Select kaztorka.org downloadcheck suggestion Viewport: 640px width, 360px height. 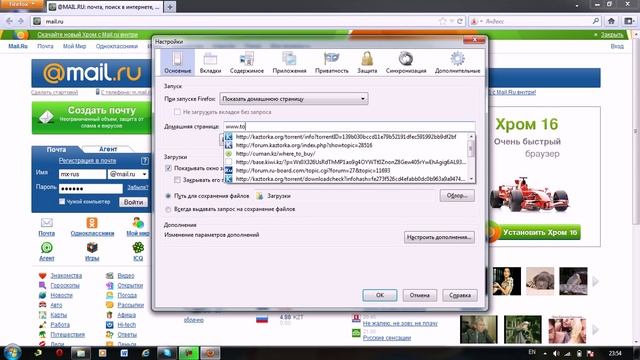[346, 179]
